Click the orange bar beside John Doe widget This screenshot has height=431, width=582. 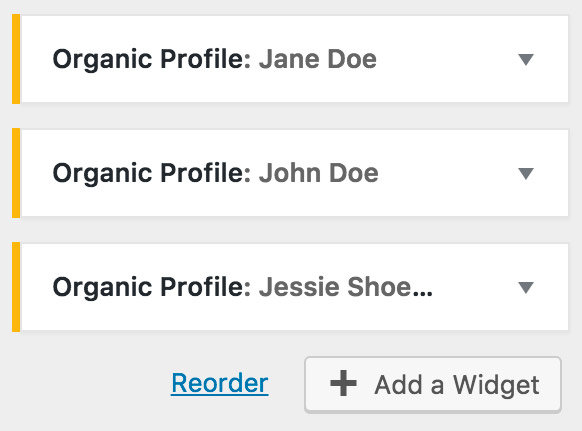point(16,173)
